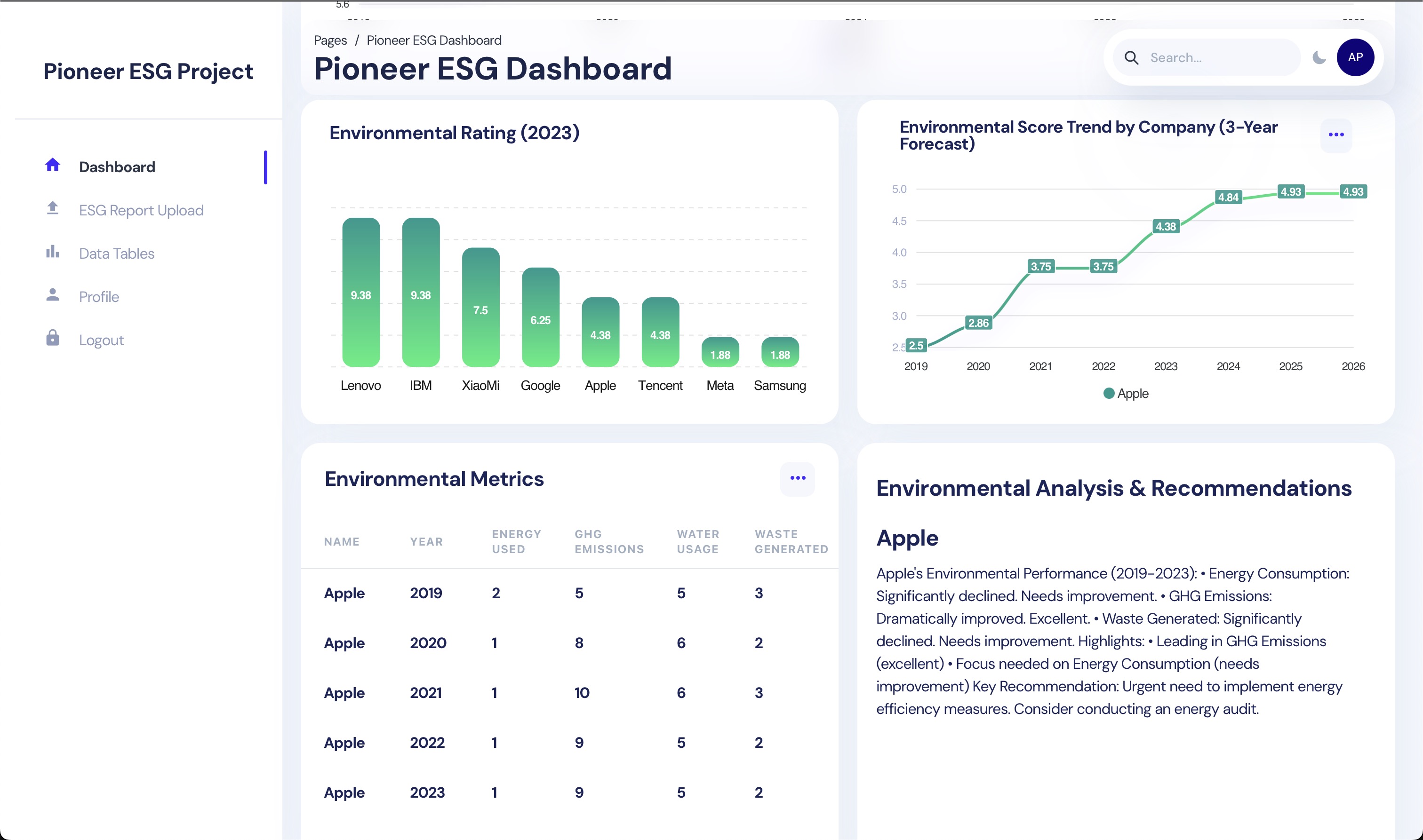
Task: Open the Environmental Metrics options menu
Action: coord(797,478)
